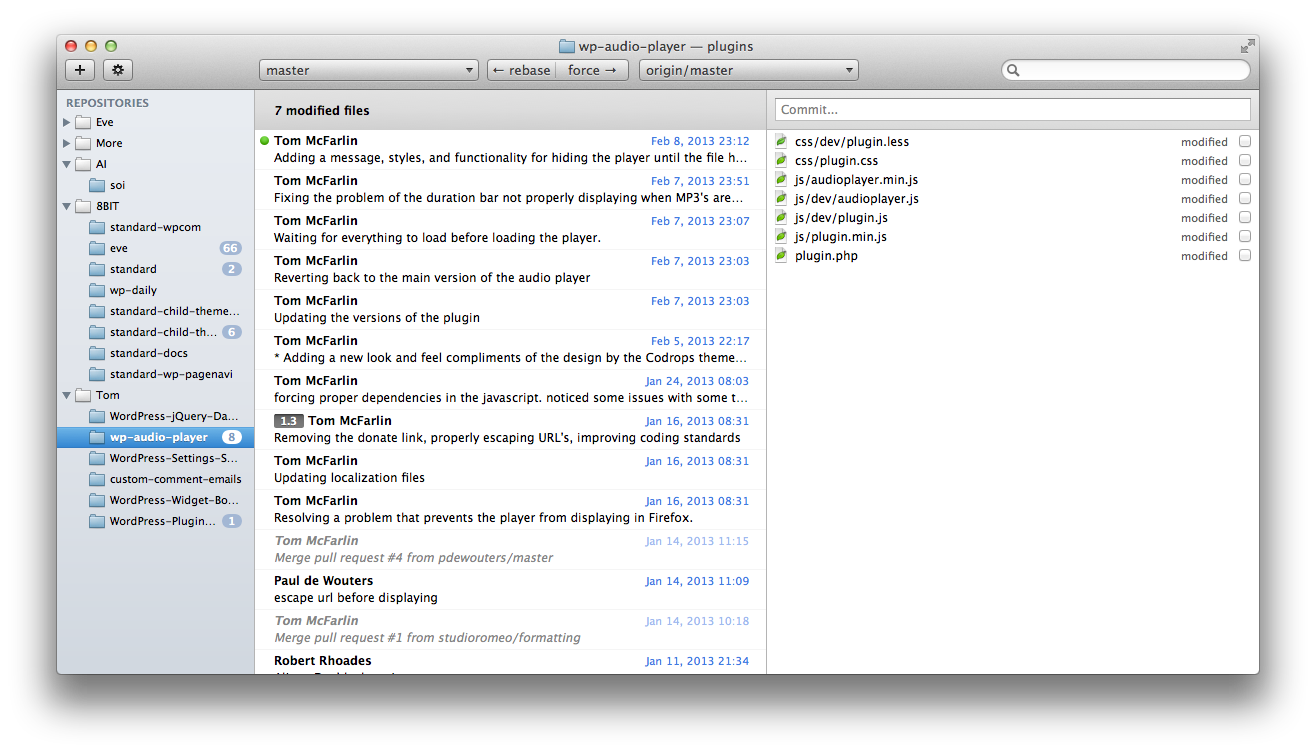Image resolution: width=1316 pixels, height=753 pixels.
Task: Click the folder icon in the window title
Action: click(x=567, y=46)
